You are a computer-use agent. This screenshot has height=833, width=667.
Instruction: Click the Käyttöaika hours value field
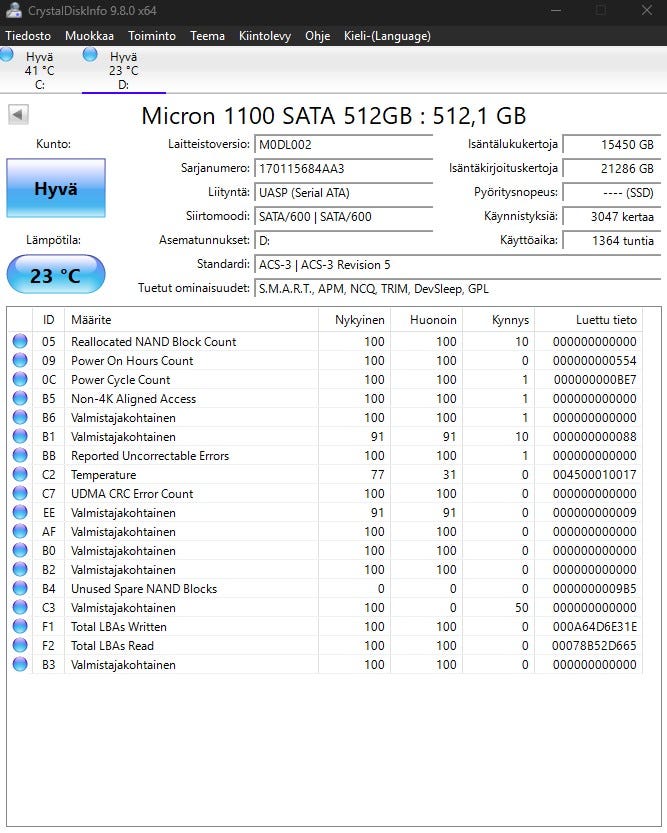[610, 240]
